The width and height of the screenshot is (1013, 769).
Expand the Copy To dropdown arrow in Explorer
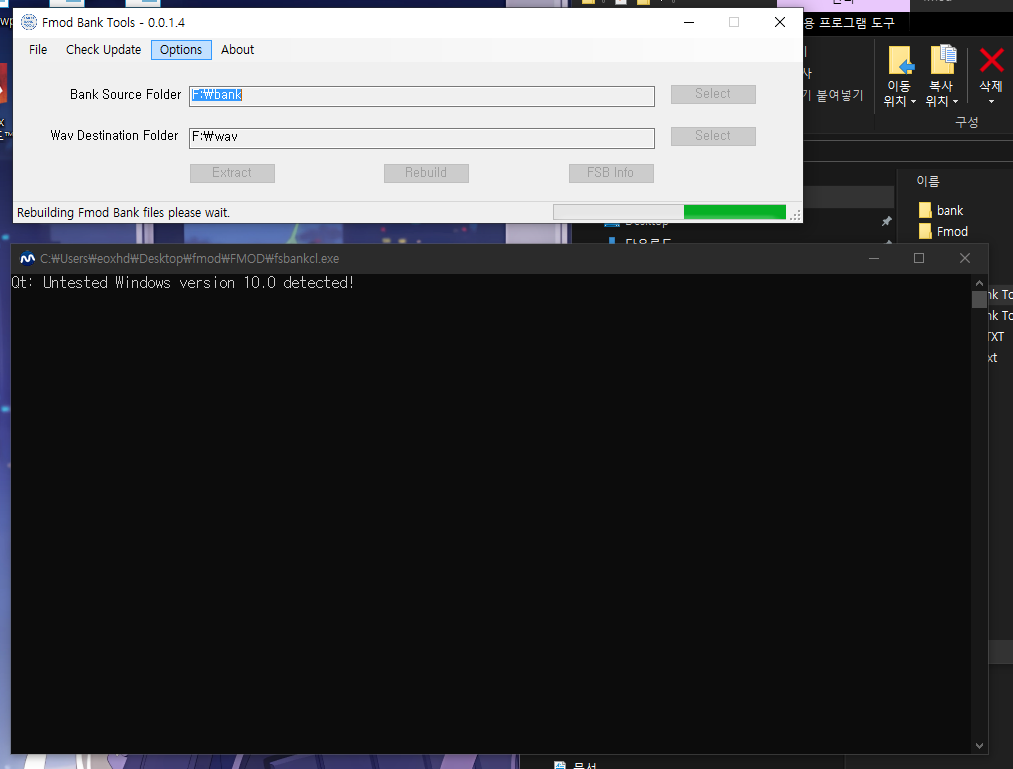tap(955, 101)
